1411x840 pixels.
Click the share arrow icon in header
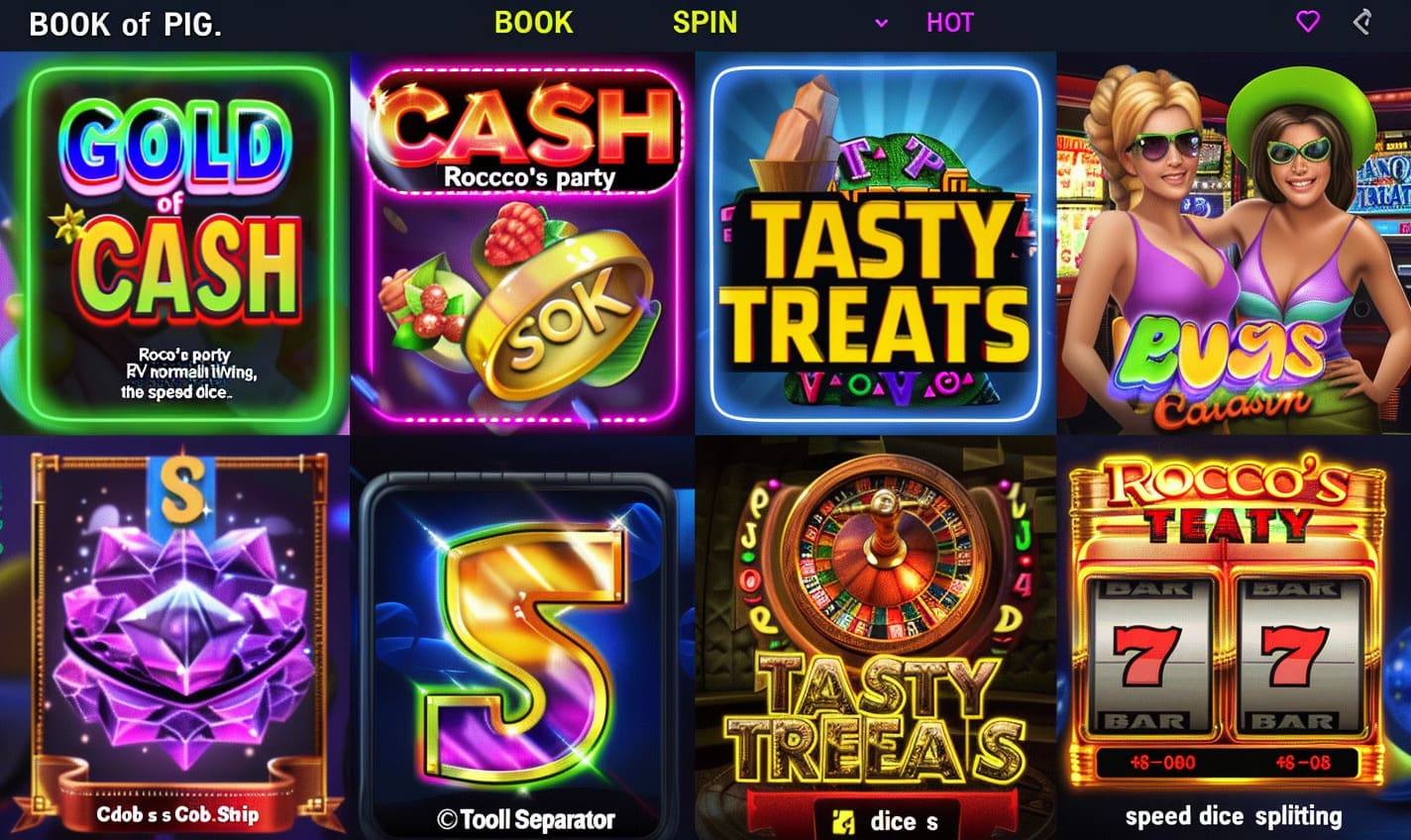1363,21
